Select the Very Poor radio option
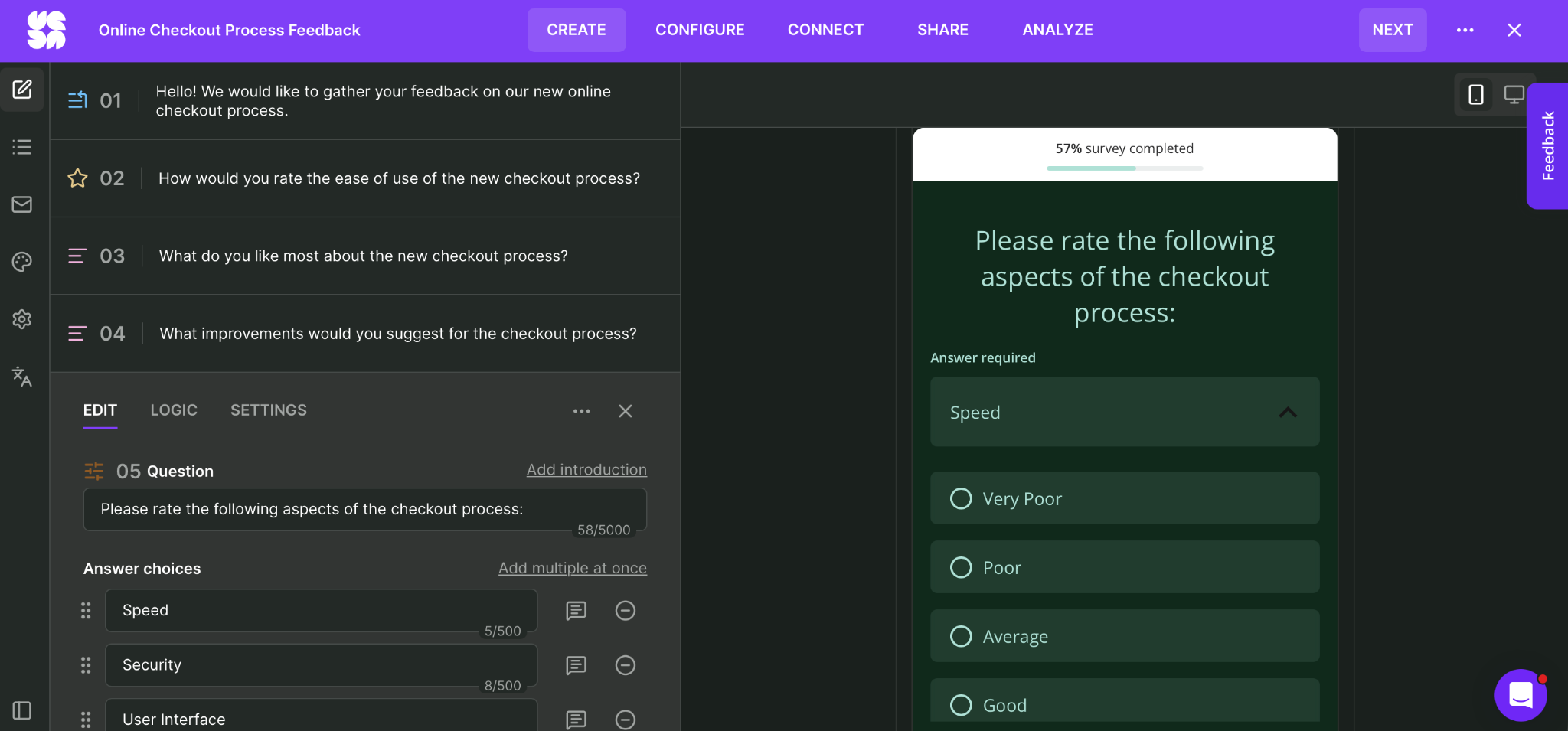The height and width of the screenshot is (731, 1568). click(961, 498)
